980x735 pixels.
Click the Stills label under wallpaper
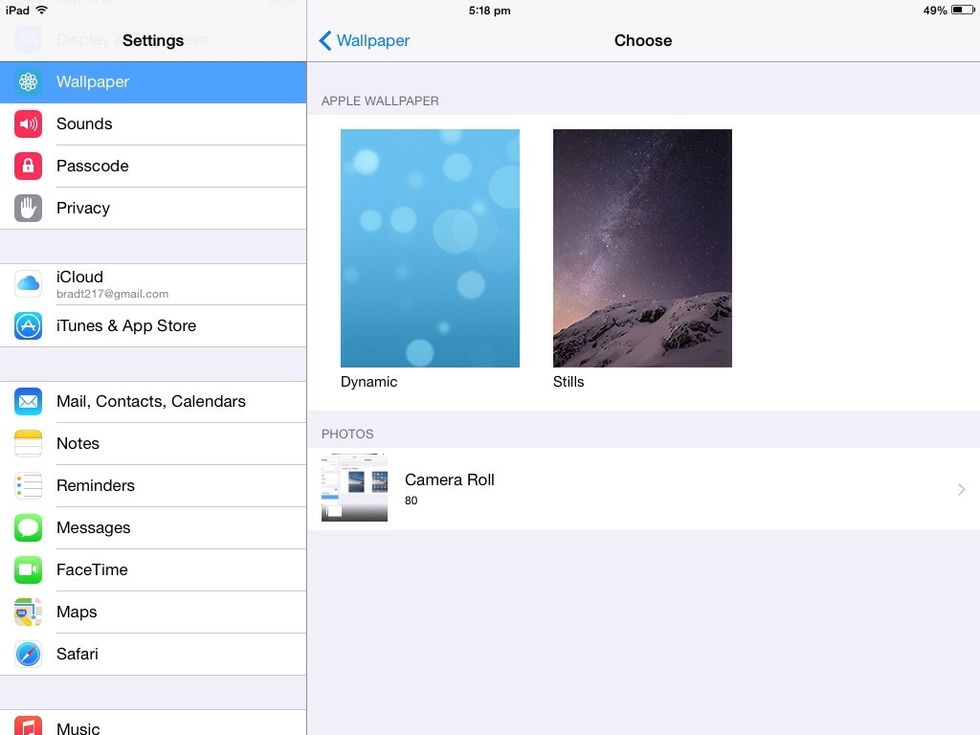[568, 382]
